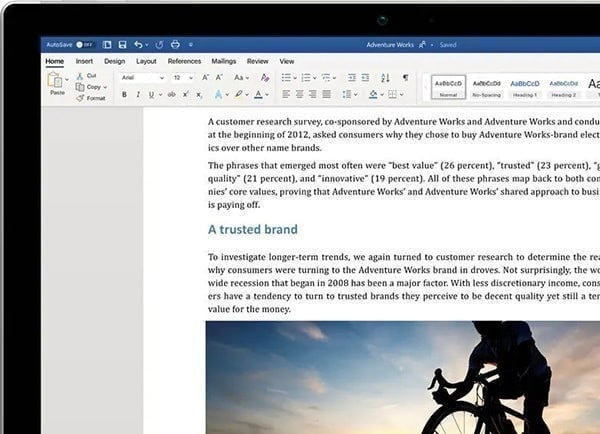The height and width of the screenshot is (434, 600).
Task: Open the undo history dropdown arrow
Action: [x=147, y=45]
